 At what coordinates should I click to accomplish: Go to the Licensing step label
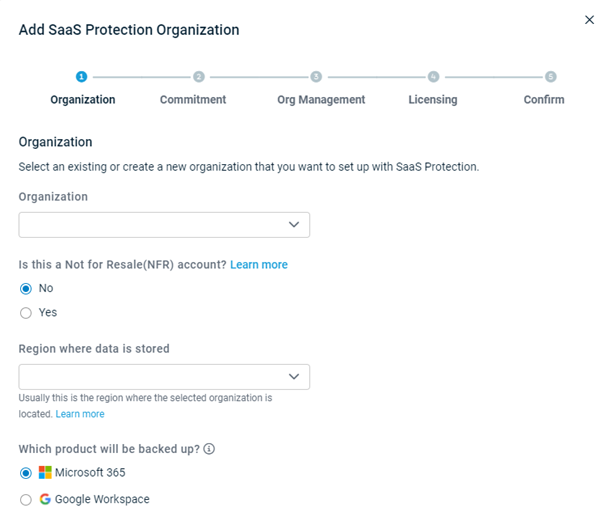(x=433, y=100)
